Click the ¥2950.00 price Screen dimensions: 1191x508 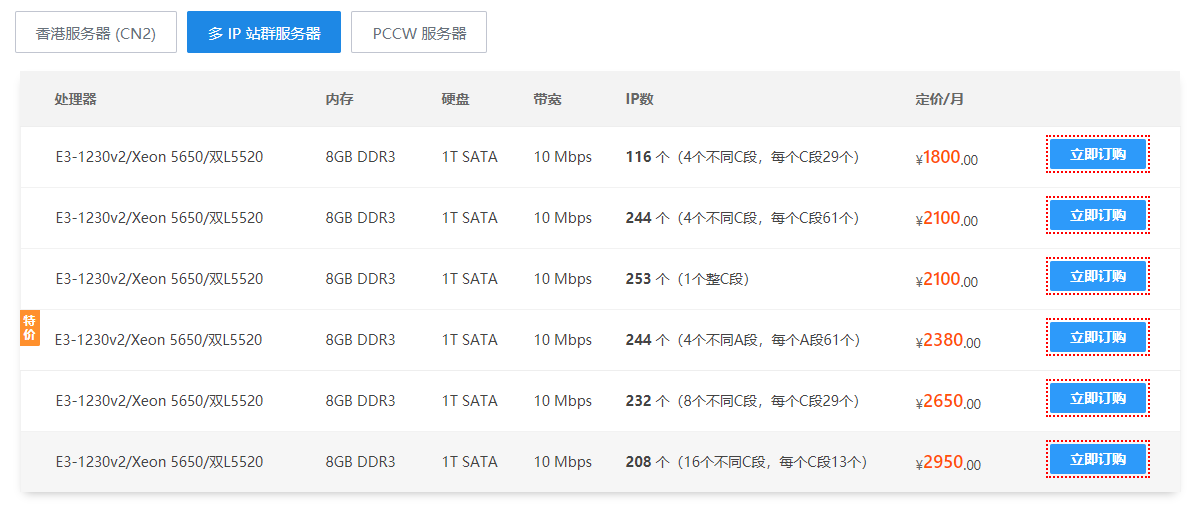click(947, 463)
